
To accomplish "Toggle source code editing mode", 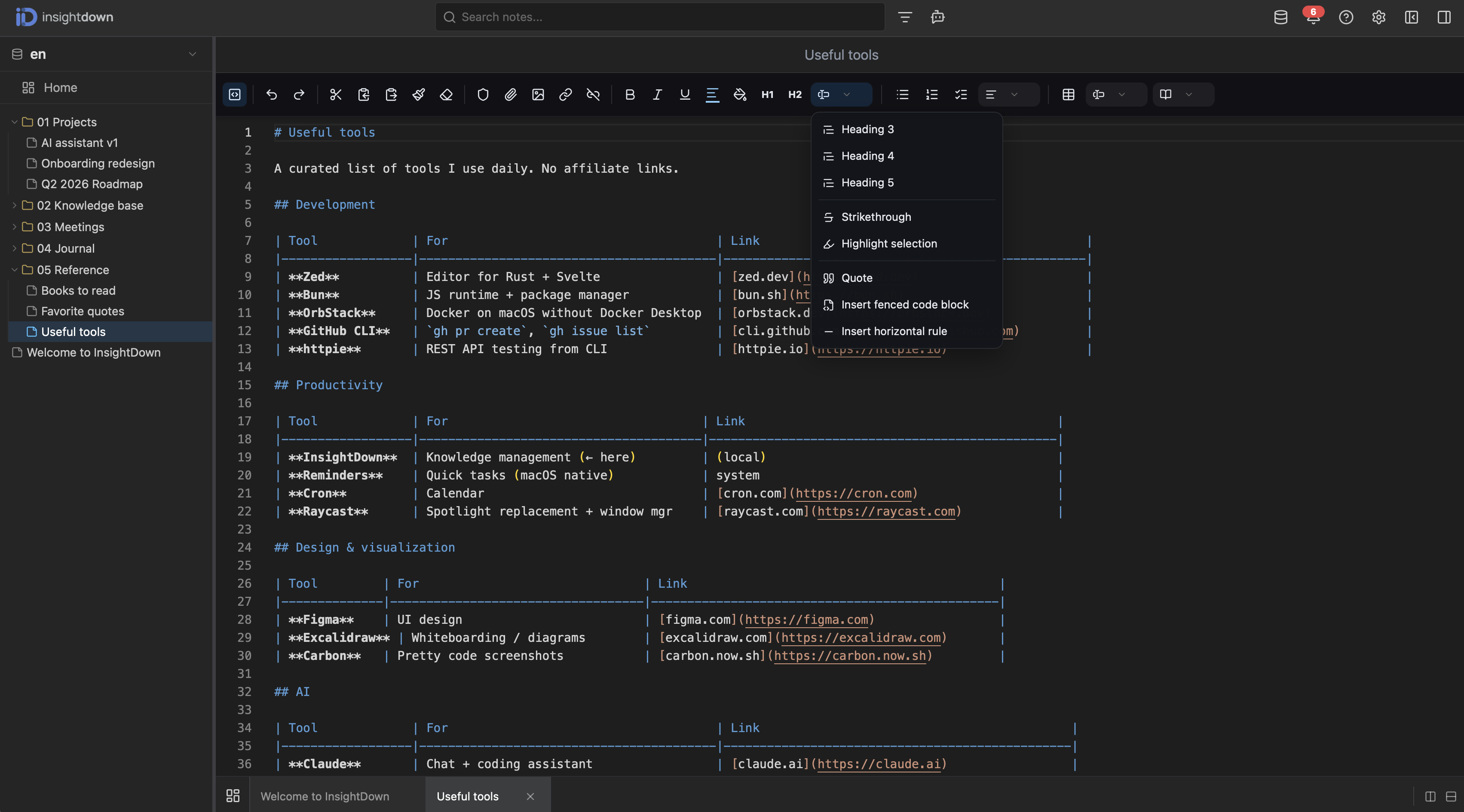I will pos(235,95).
